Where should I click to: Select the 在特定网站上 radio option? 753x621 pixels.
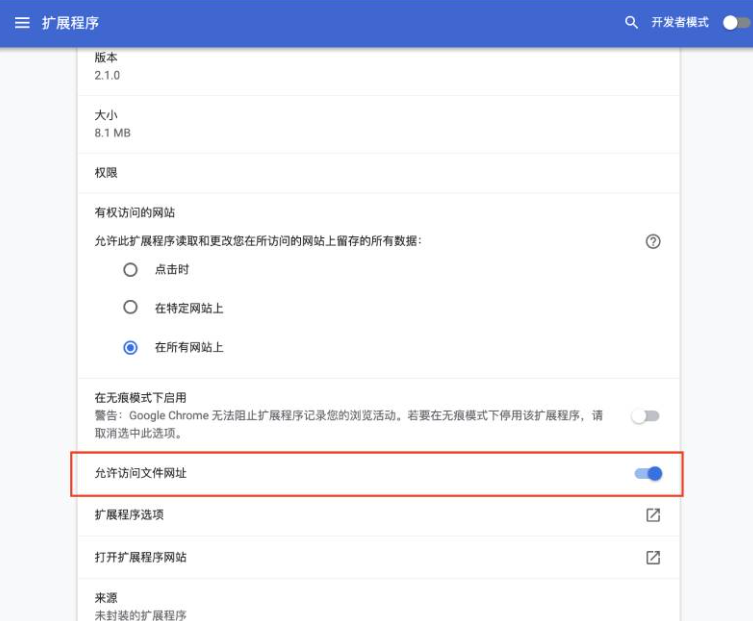click(130, 307)
